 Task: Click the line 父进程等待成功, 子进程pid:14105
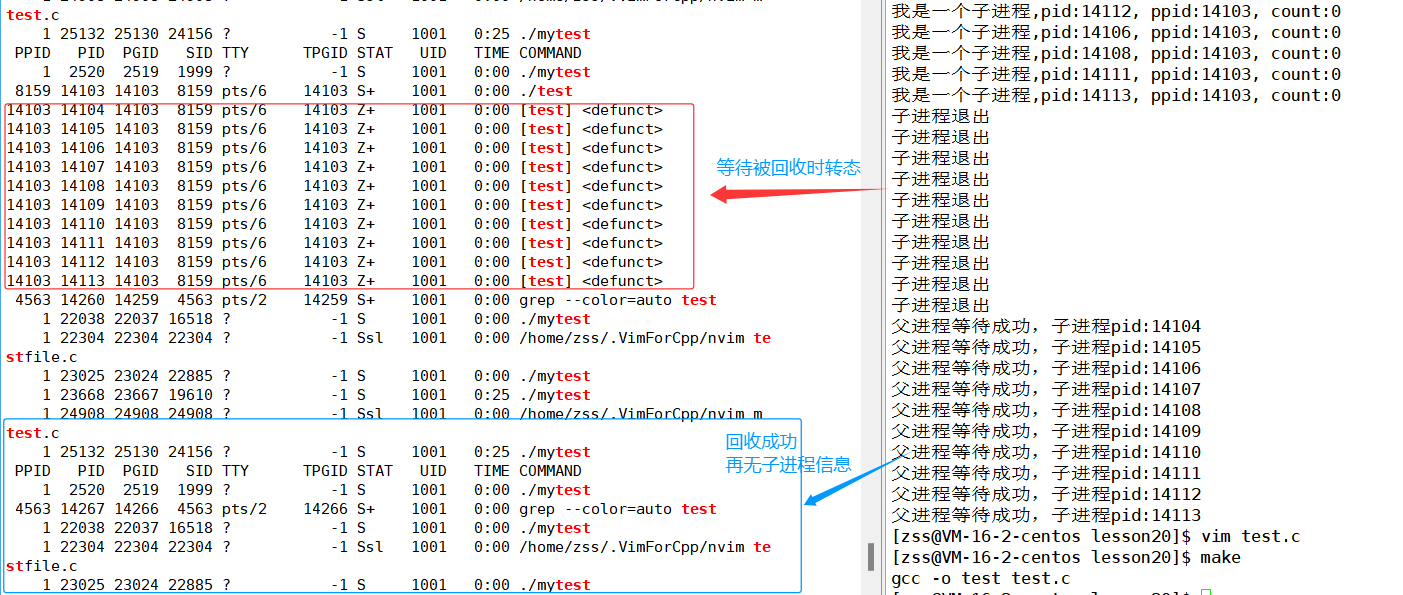(1046, 347)
